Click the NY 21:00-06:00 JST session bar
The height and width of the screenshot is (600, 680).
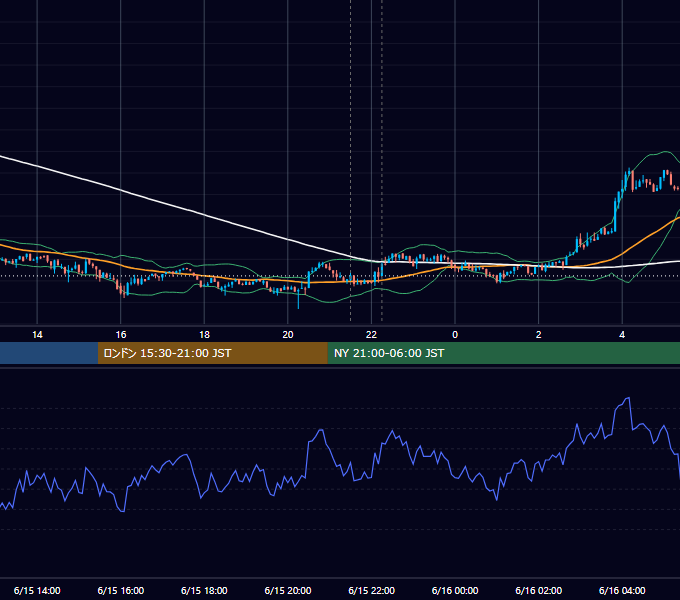tap(503, 353)
